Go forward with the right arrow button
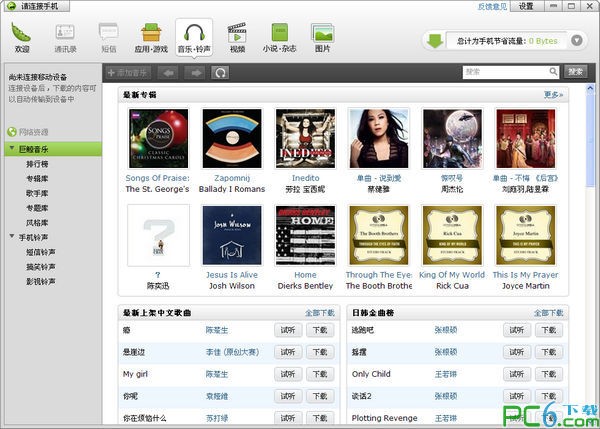 tap(195, 72)
